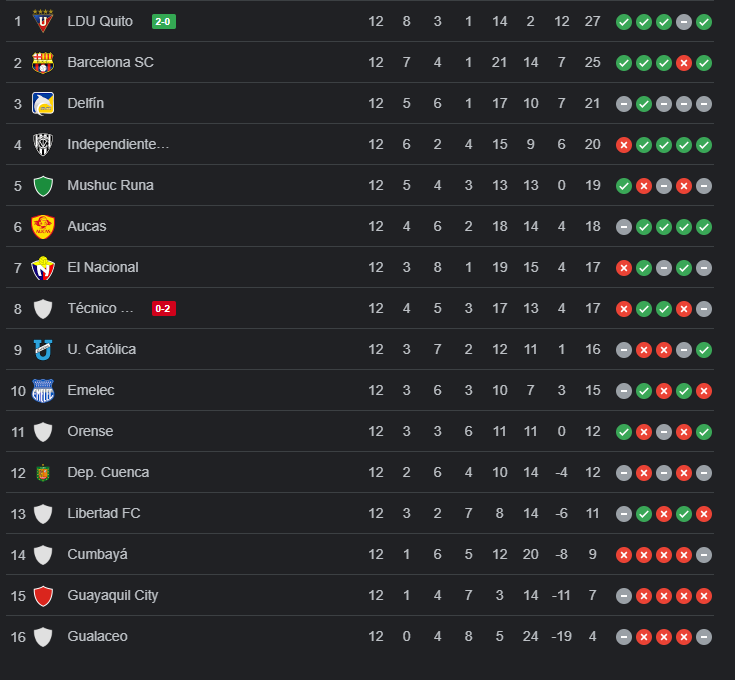Click the Dep. Cuenca club badge

(43, 472)
